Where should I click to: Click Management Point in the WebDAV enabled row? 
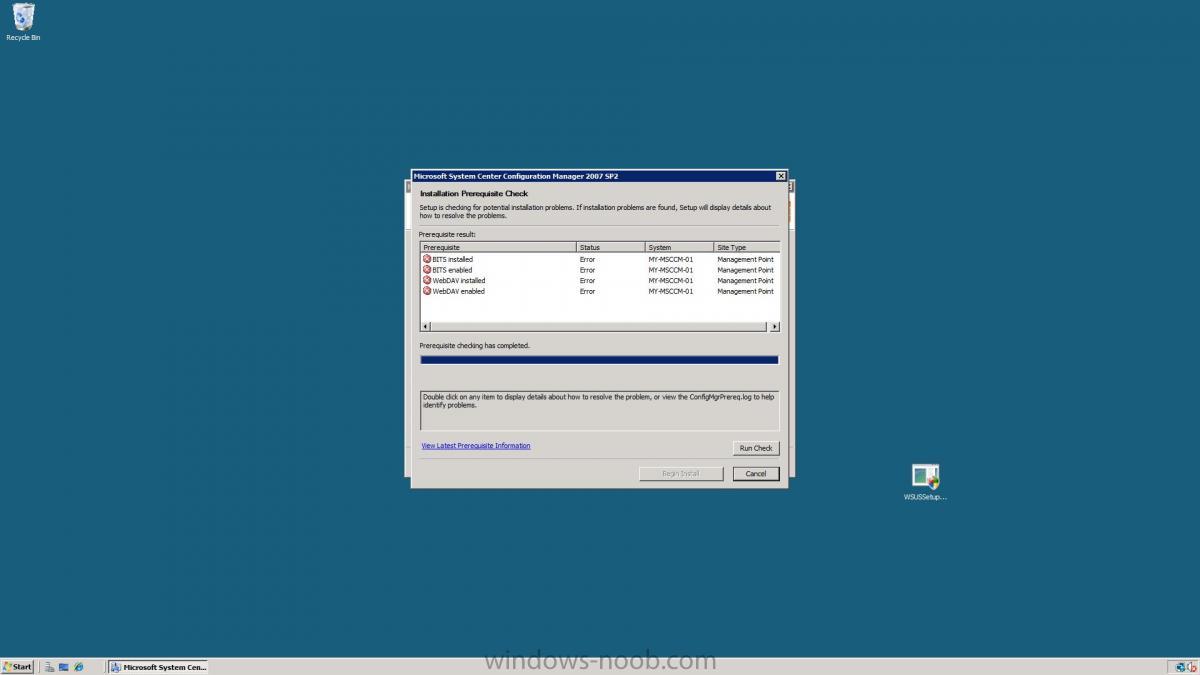[745, 292]
